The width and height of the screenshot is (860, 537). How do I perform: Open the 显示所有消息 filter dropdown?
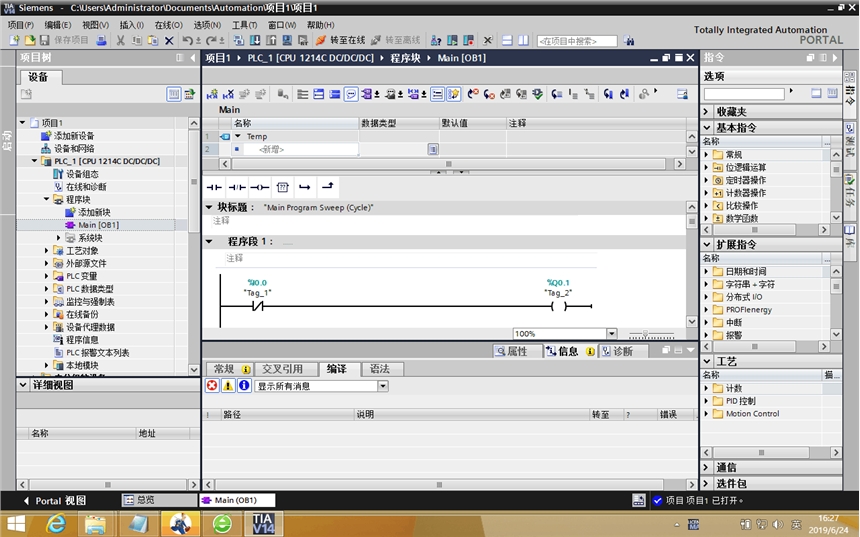[x=383, y=386]
